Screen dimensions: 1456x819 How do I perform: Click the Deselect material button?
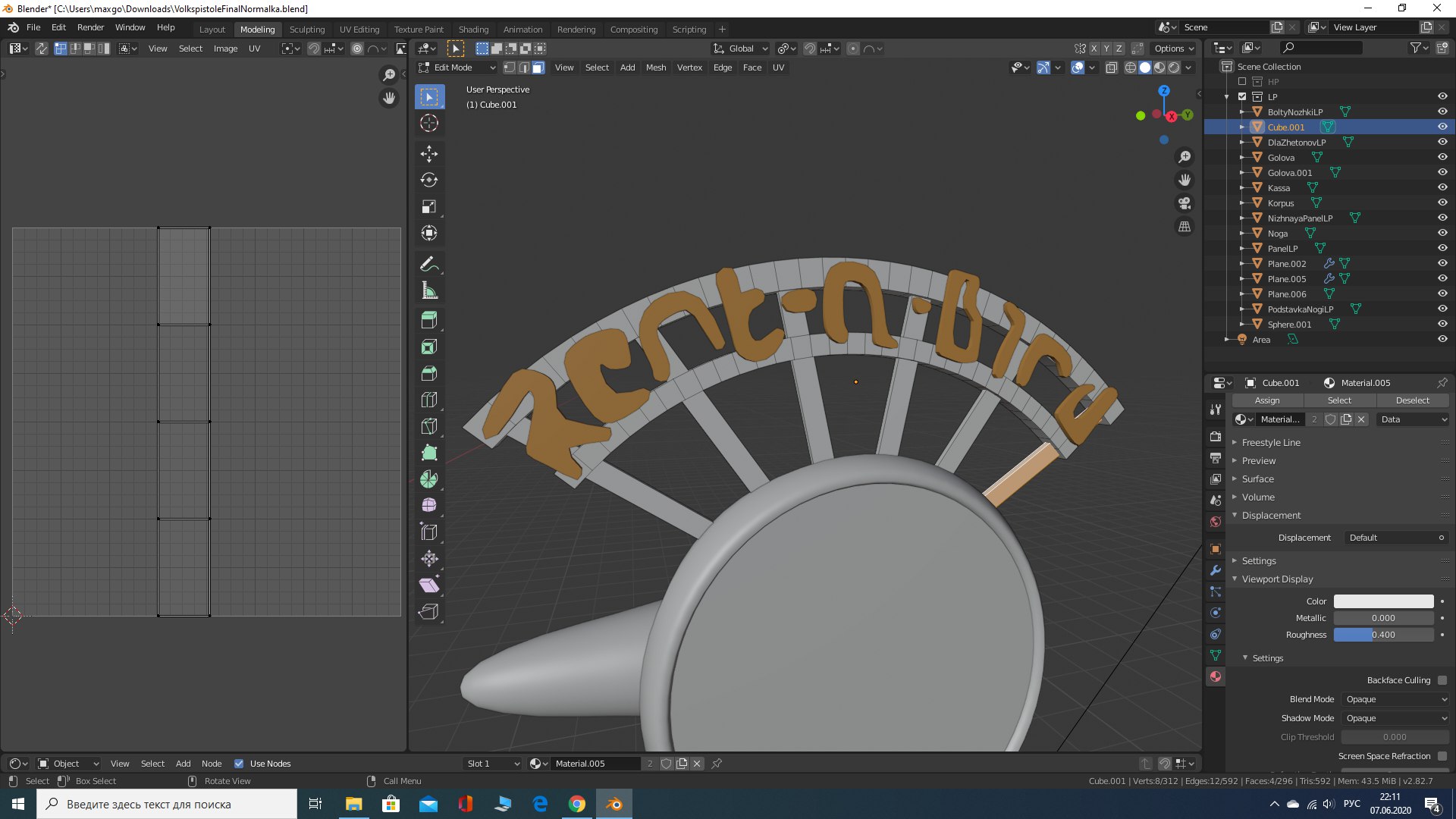[x=1412, y=400]
